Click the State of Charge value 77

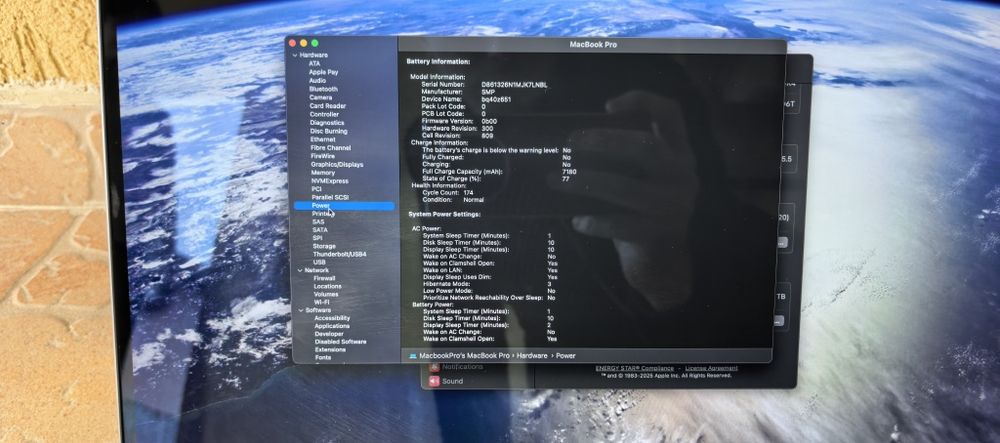[x=566, y=179]
